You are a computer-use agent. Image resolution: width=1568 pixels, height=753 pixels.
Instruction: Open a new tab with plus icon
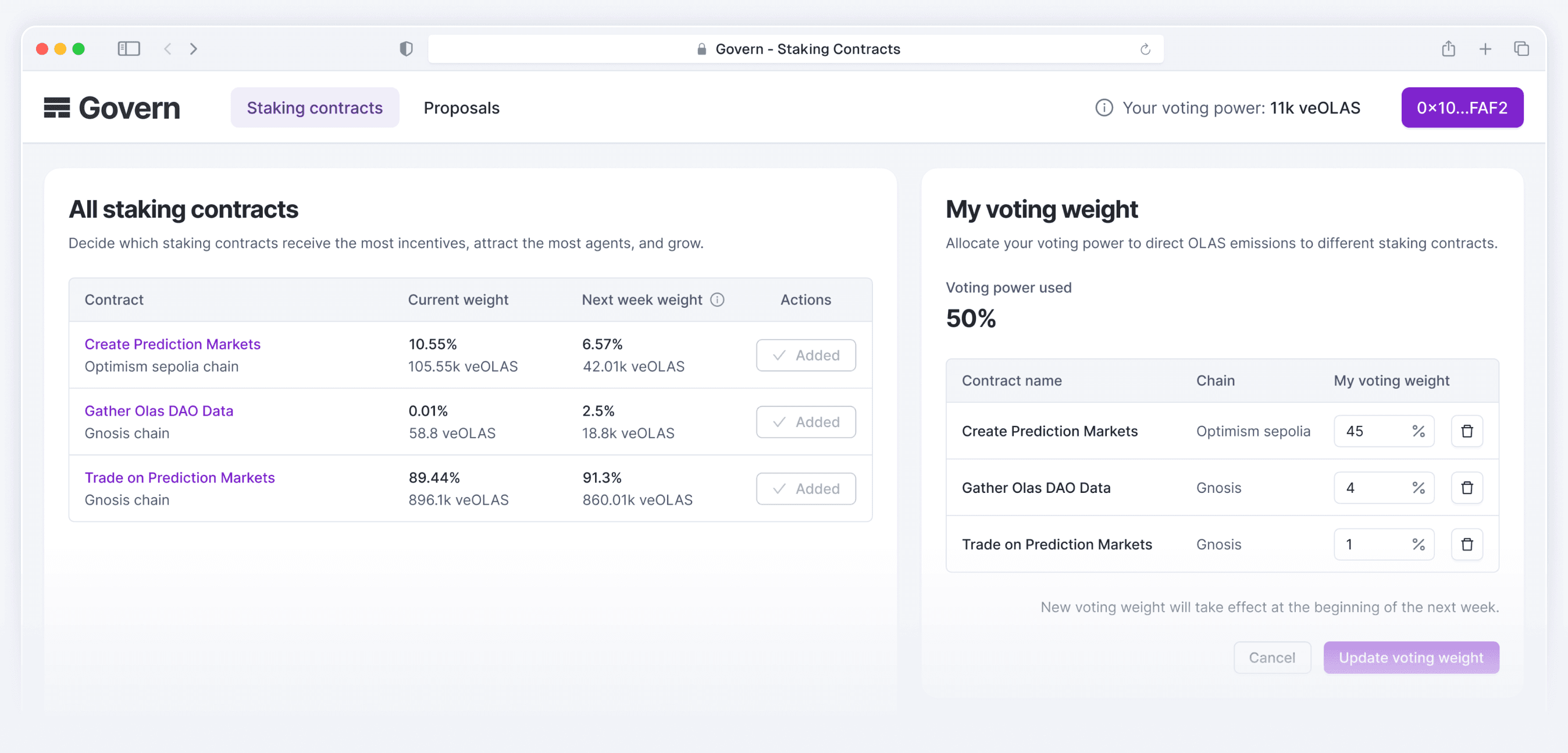tap(1485, 49)
